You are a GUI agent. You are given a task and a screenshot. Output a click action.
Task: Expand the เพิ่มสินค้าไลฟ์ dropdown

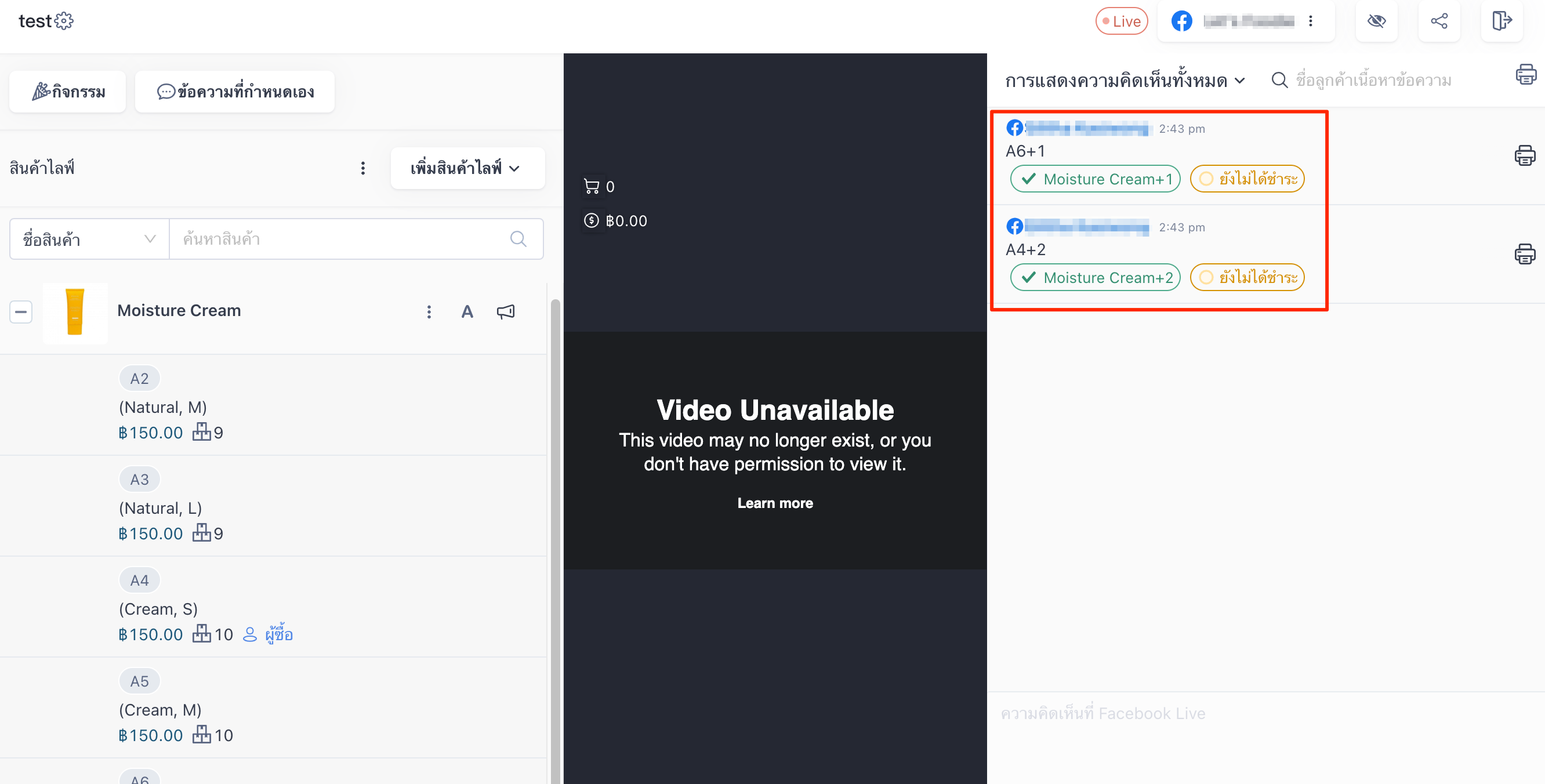pyautogui.click(x=467, y=169)
